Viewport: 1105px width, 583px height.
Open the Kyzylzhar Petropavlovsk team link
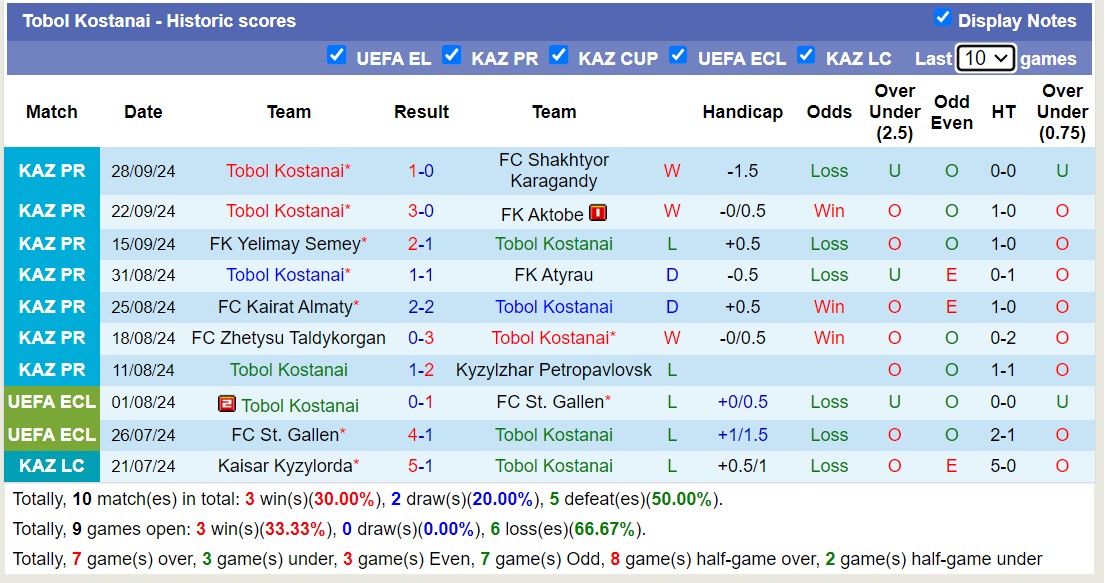click(553, 370)
